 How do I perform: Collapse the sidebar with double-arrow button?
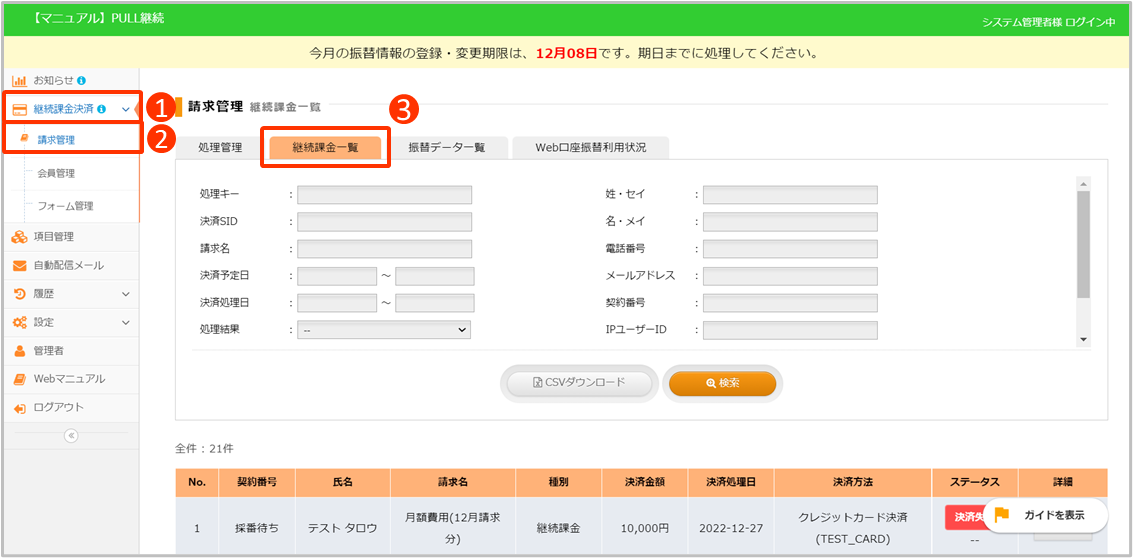coord(71,435)
